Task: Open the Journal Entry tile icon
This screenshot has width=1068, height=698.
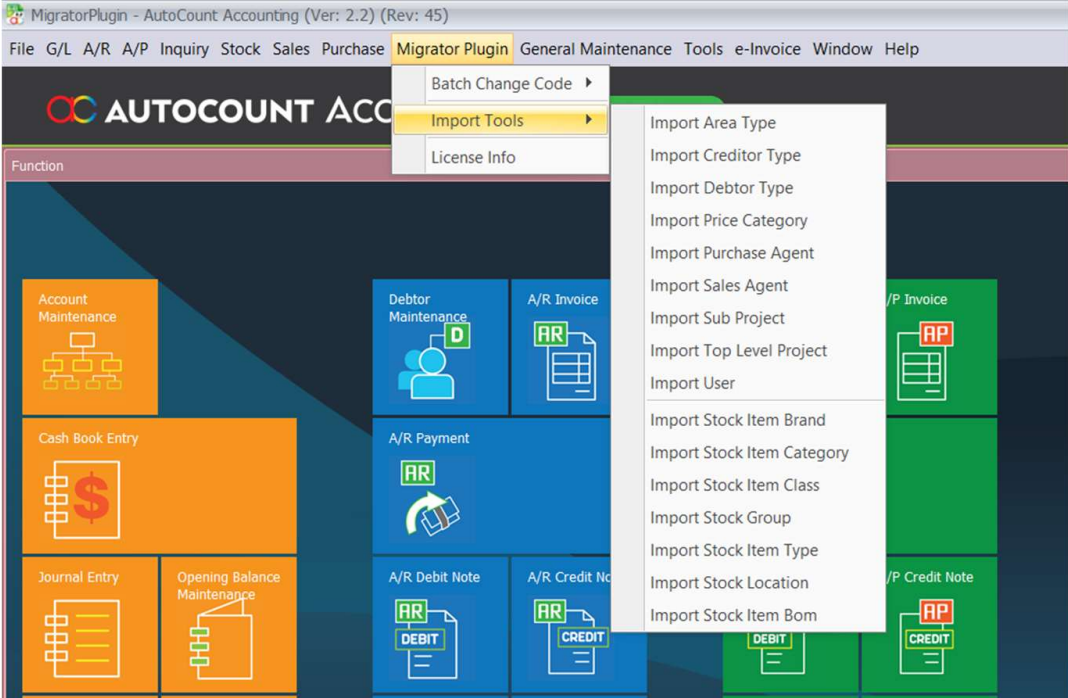Action: point(82,638)
